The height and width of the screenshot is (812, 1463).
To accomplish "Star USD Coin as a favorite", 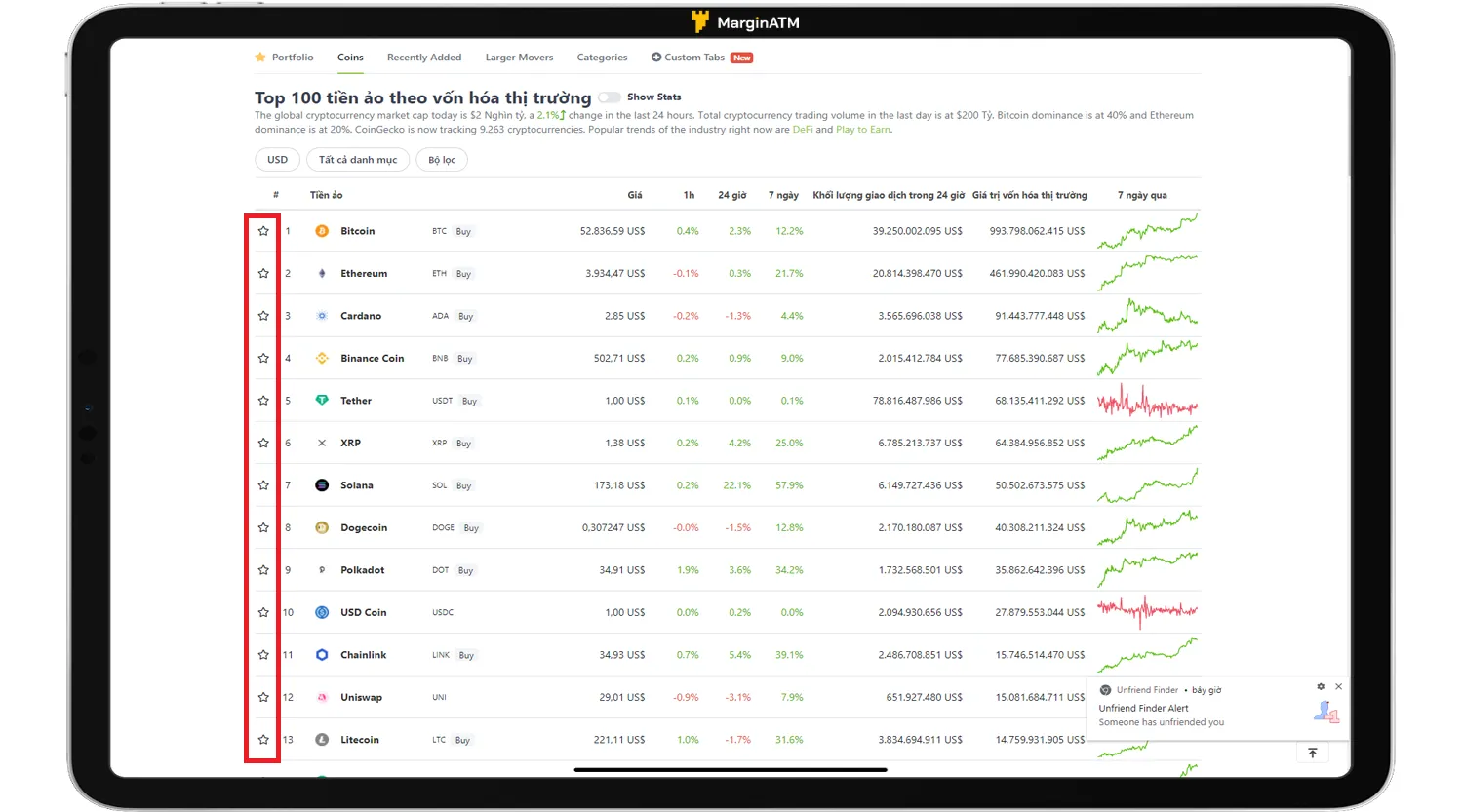I will (x=263, y=613).
